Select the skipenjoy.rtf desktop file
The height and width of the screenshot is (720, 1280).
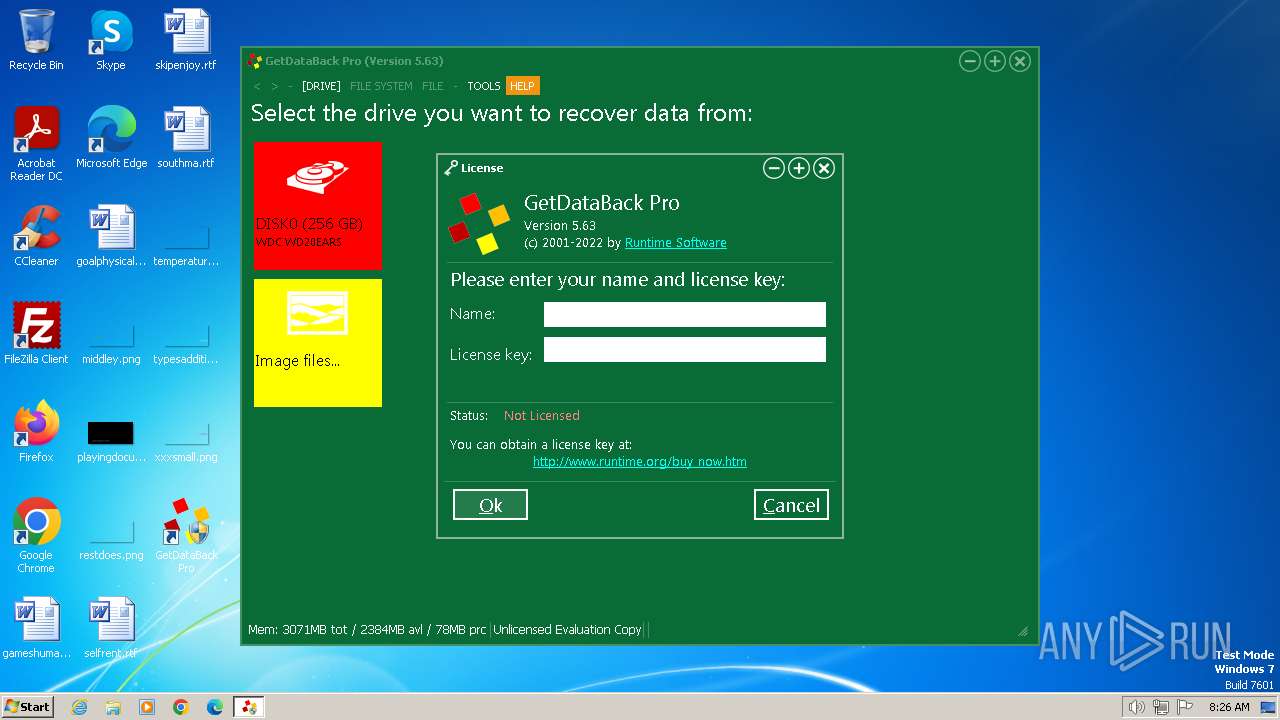[185, 41]
